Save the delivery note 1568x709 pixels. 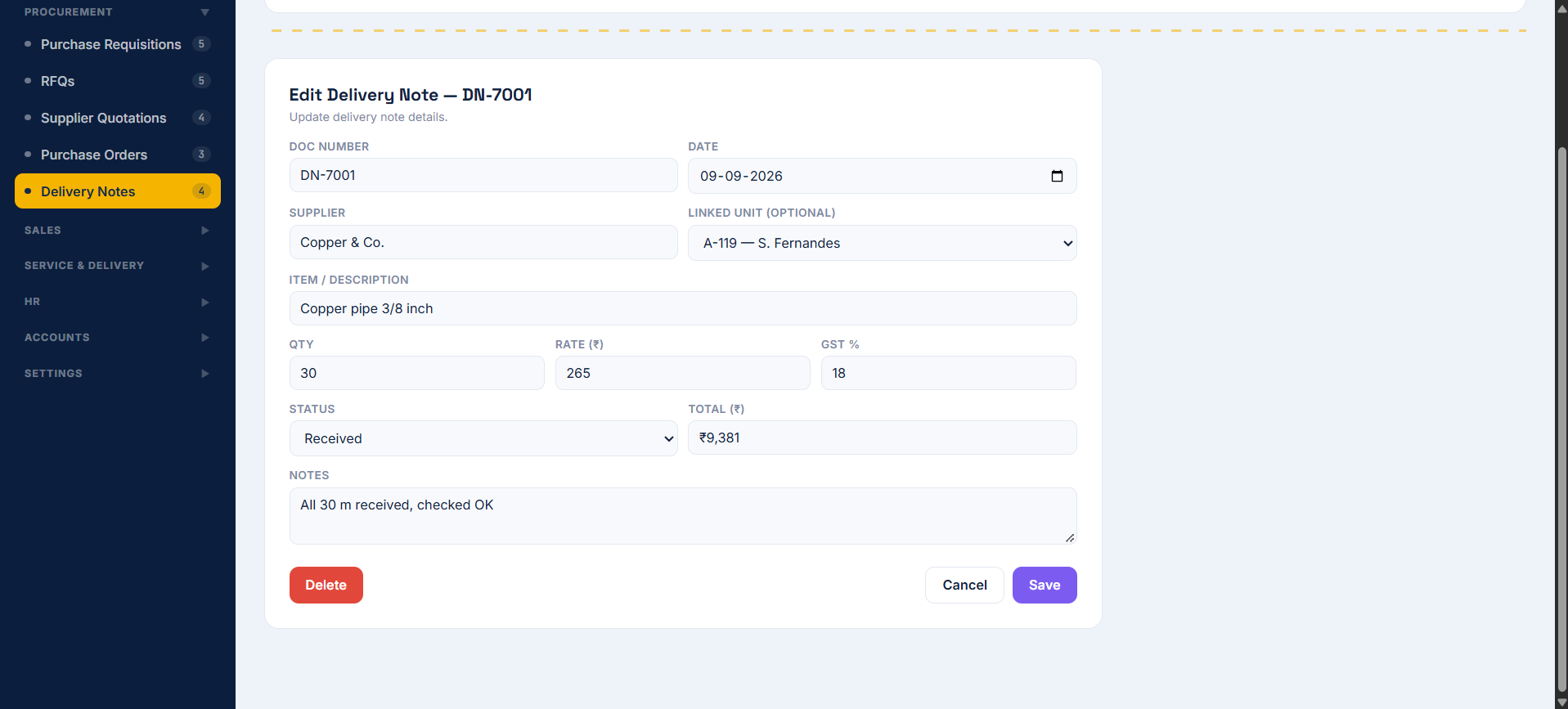coord(1045,586)
